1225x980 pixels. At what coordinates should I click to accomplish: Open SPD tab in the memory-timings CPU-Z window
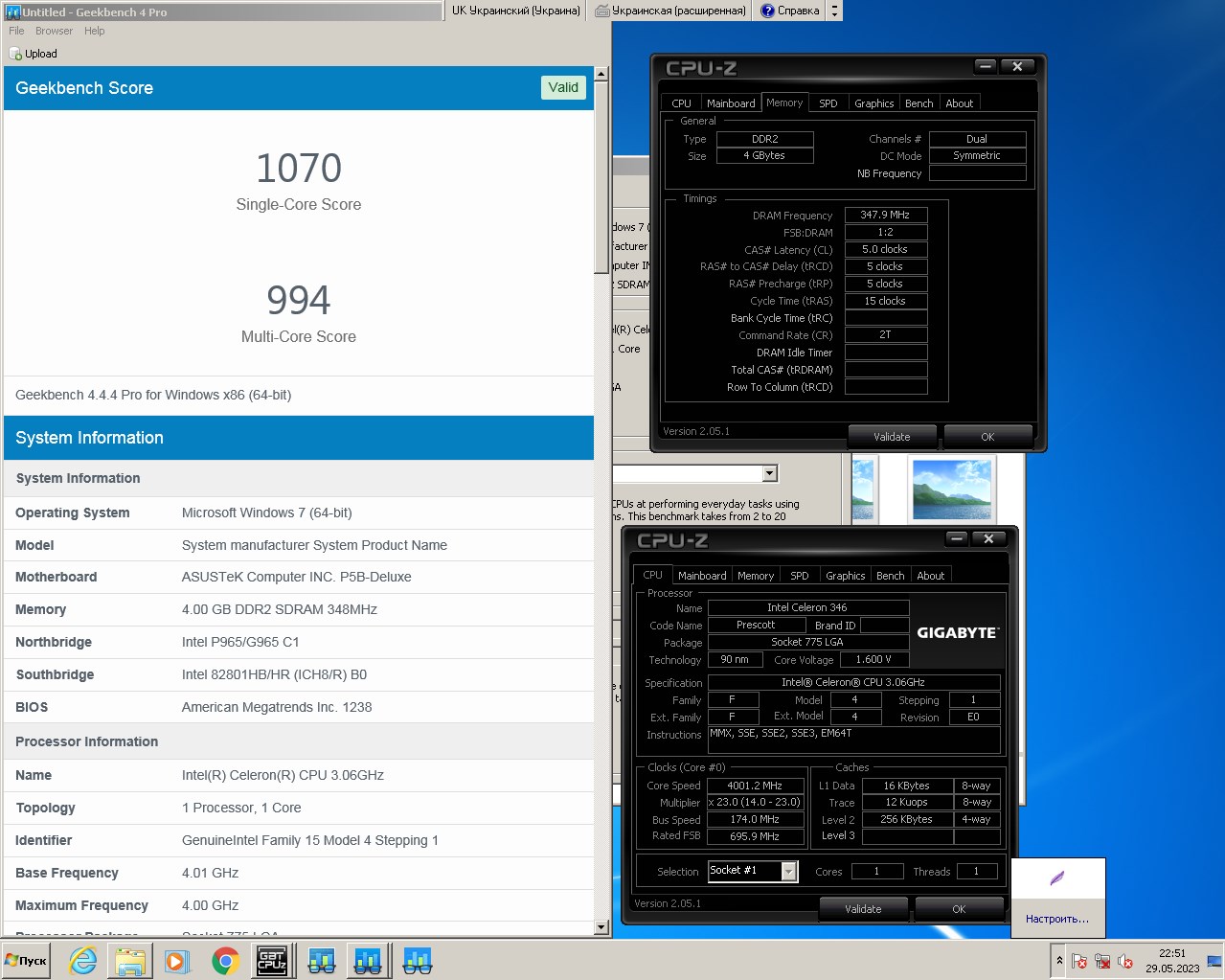[x=828, y=103]
